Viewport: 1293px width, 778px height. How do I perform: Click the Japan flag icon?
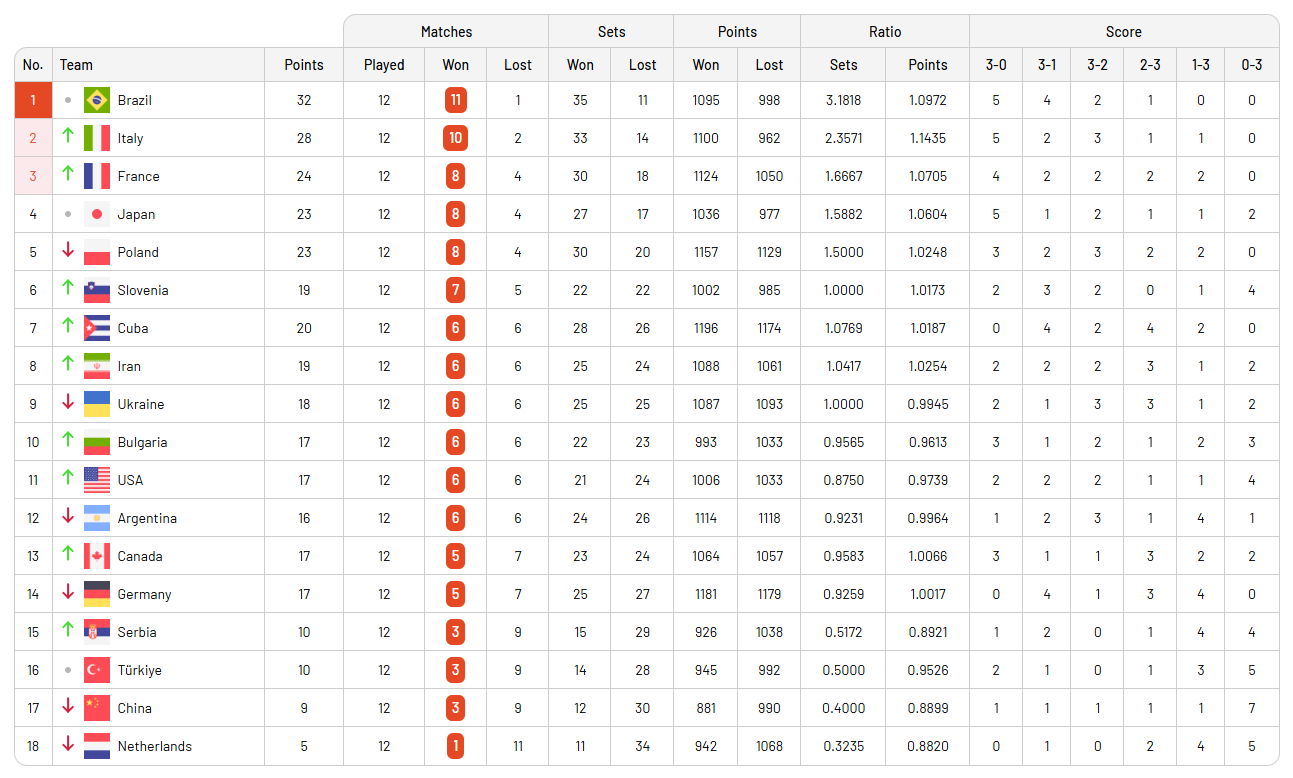coord(97,214)
